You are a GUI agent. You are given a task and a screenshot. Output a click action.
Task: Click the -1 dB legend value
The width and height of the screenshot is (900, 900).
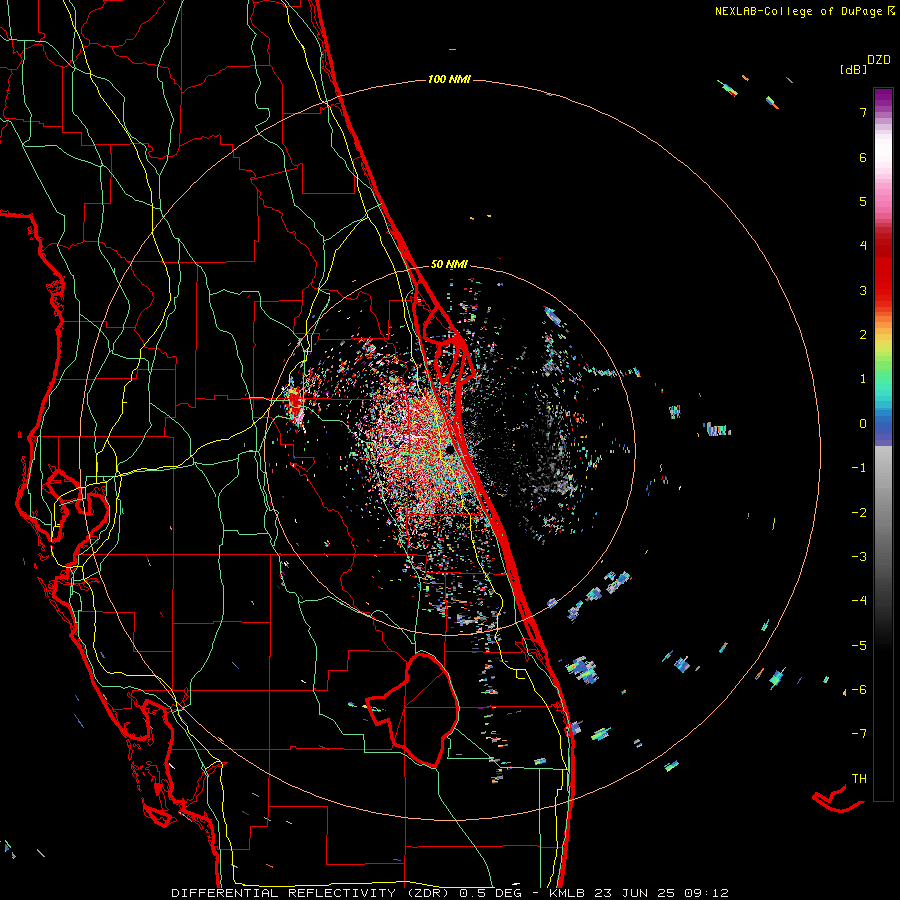pyautogui.click(x=859, y=468)
